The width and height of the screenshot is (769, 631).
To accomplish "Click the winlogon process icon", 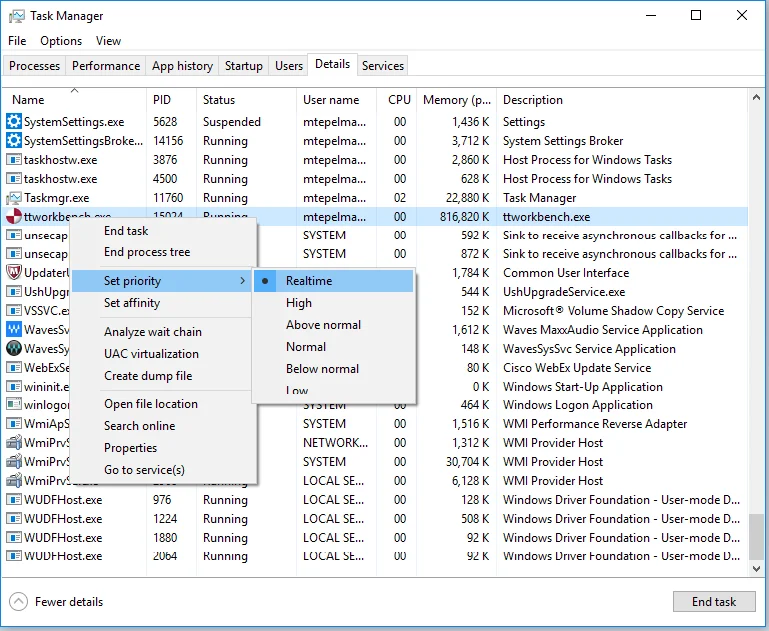I will [x=14, y=404].
